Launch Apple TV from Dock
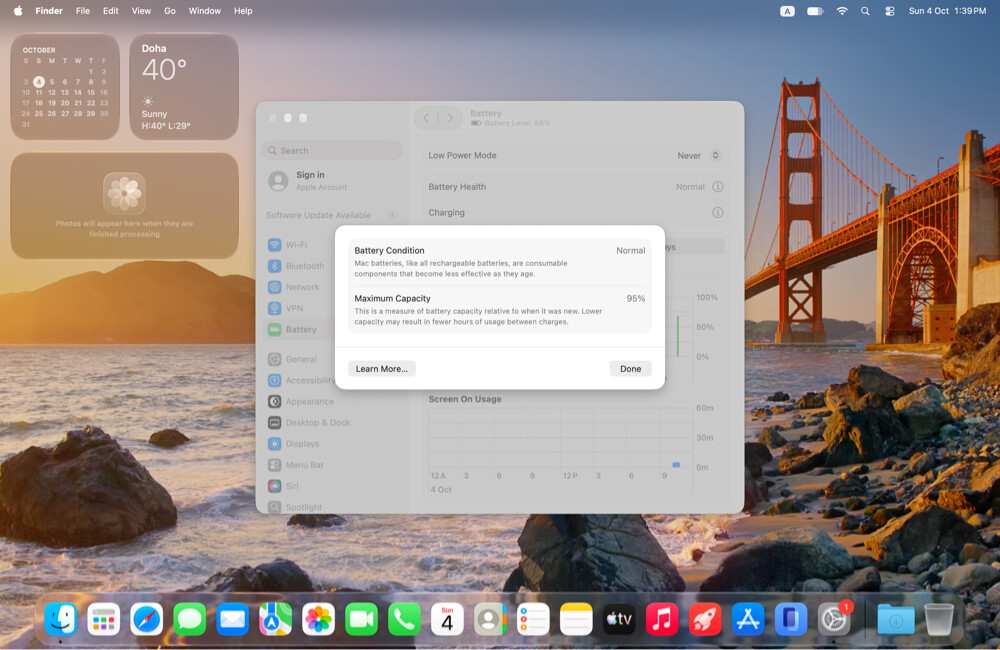The height and width of the screenshot is (650, 1000). (619, 619)
